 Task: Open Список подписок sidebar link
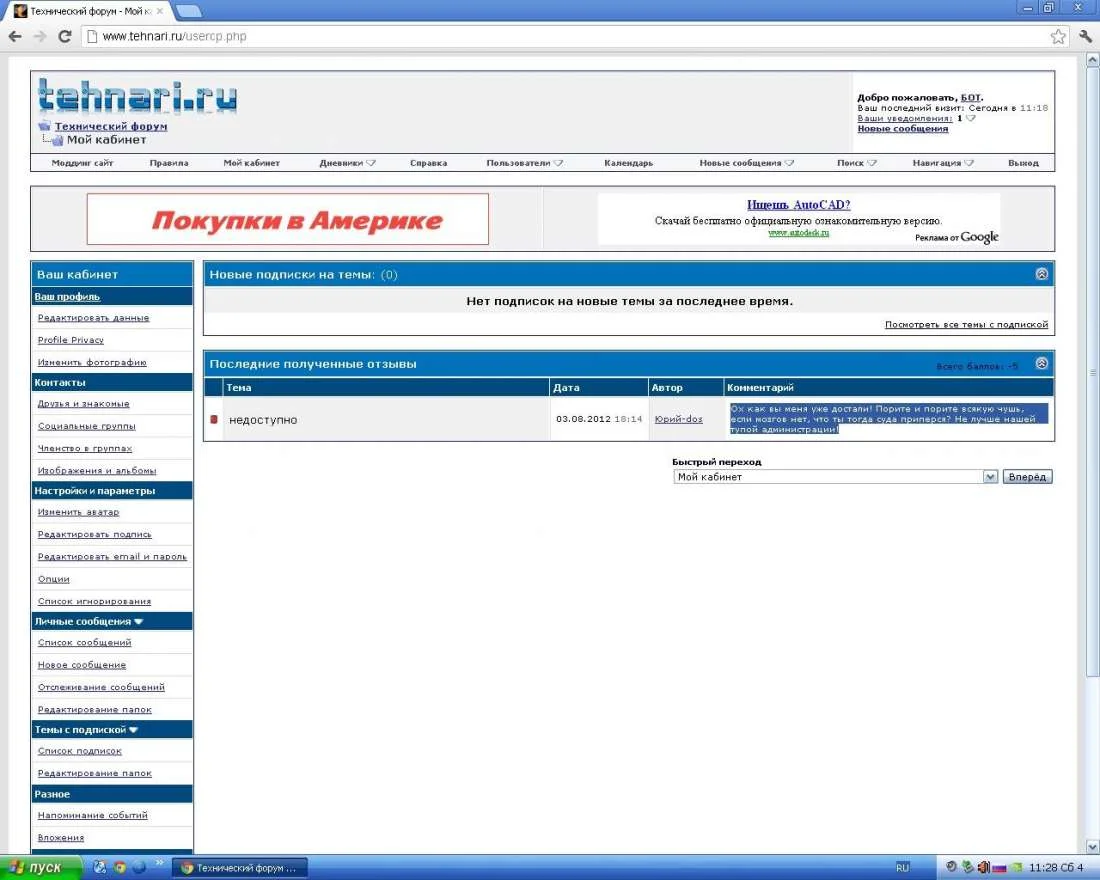(x=80, y=751)
